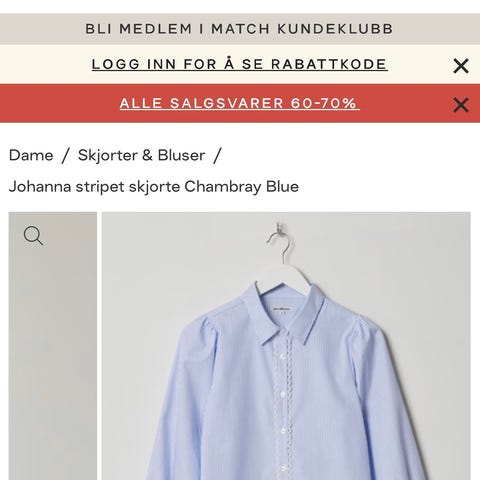Select Johanna stripet skjorte Chambray Blue title

click(154, 186)
